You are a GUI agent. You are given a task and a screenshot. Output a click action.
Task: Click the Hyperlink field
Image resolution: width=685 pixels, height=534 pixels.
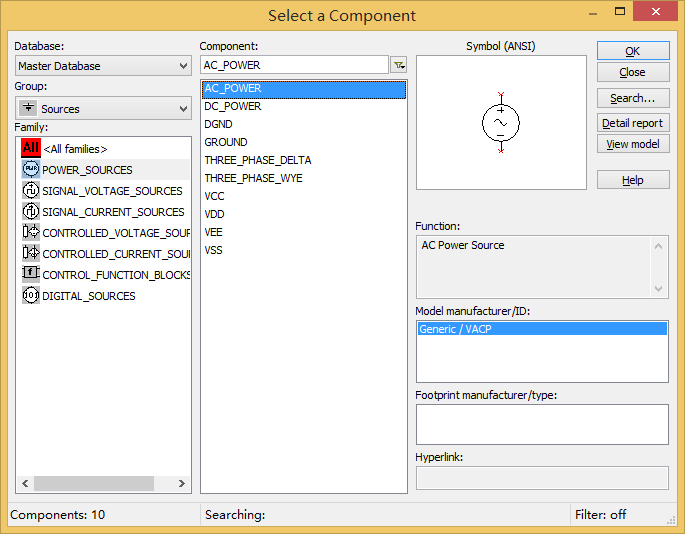click(x=542, y=478)
